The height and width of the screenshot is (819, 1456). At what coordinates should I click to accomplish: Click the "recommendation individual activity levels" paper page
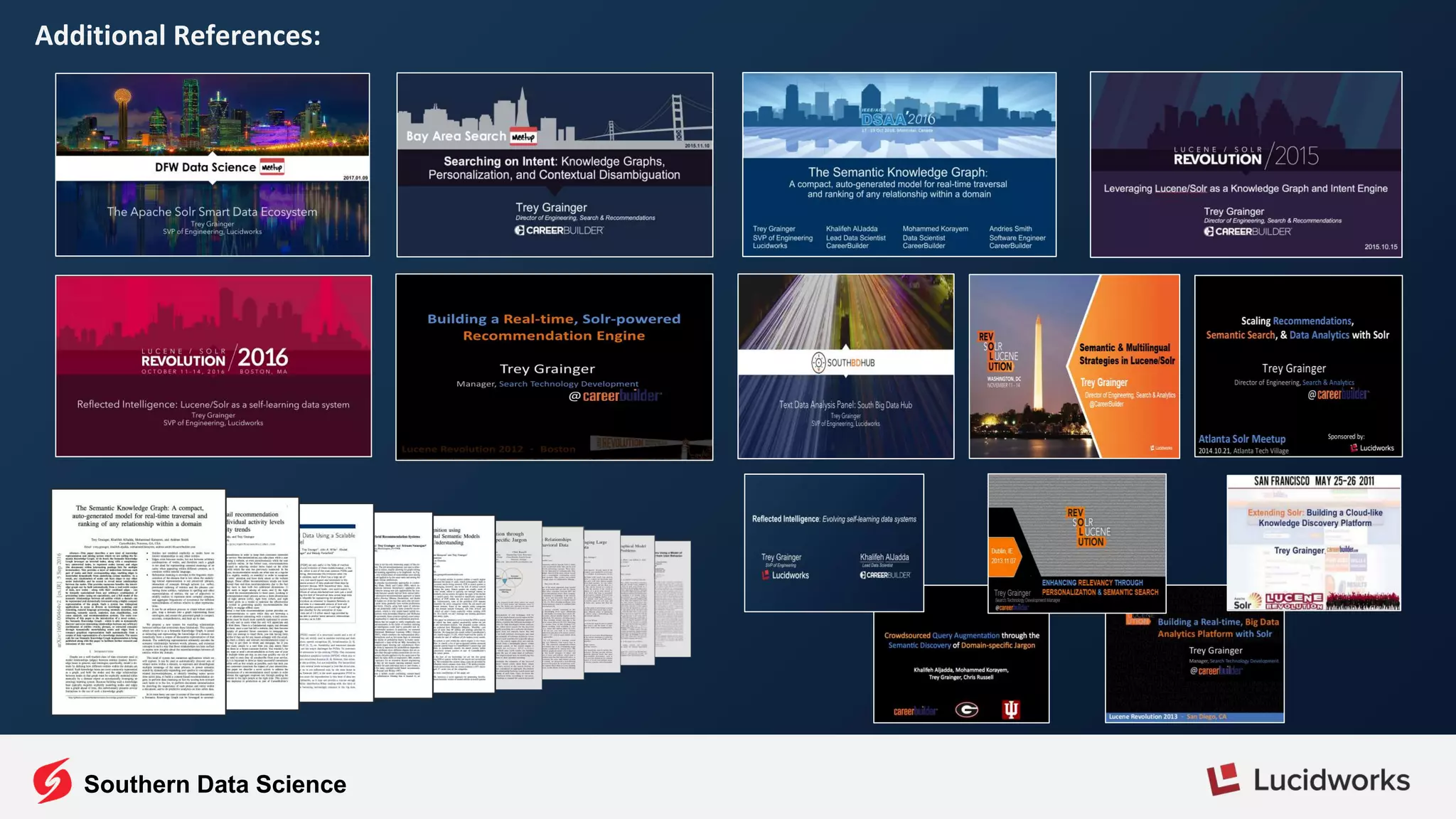point(262,604)
